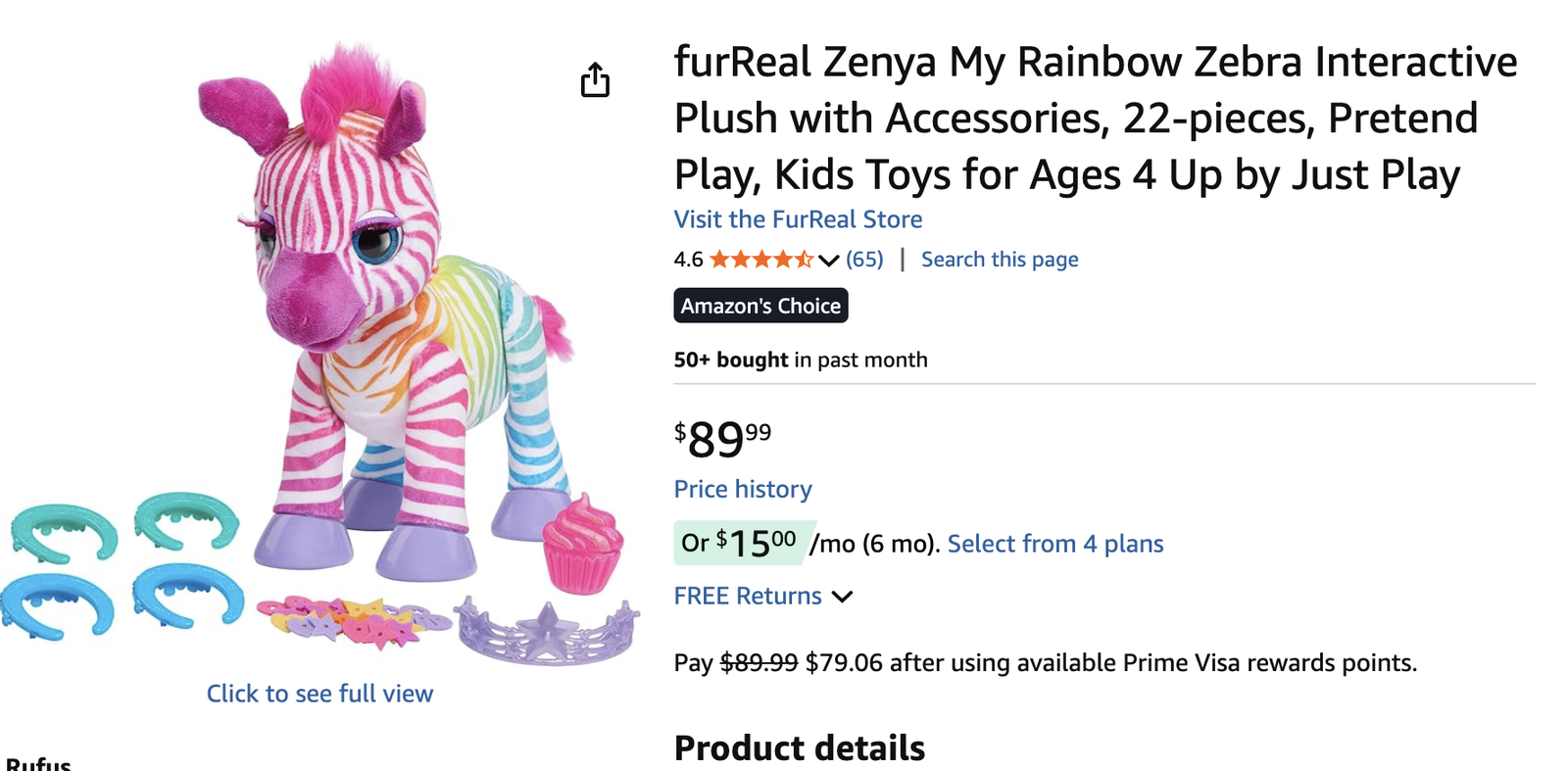This screenshot has width=1568, height=771.
Task: Visit the FurReal Store link
Action: 798,219
